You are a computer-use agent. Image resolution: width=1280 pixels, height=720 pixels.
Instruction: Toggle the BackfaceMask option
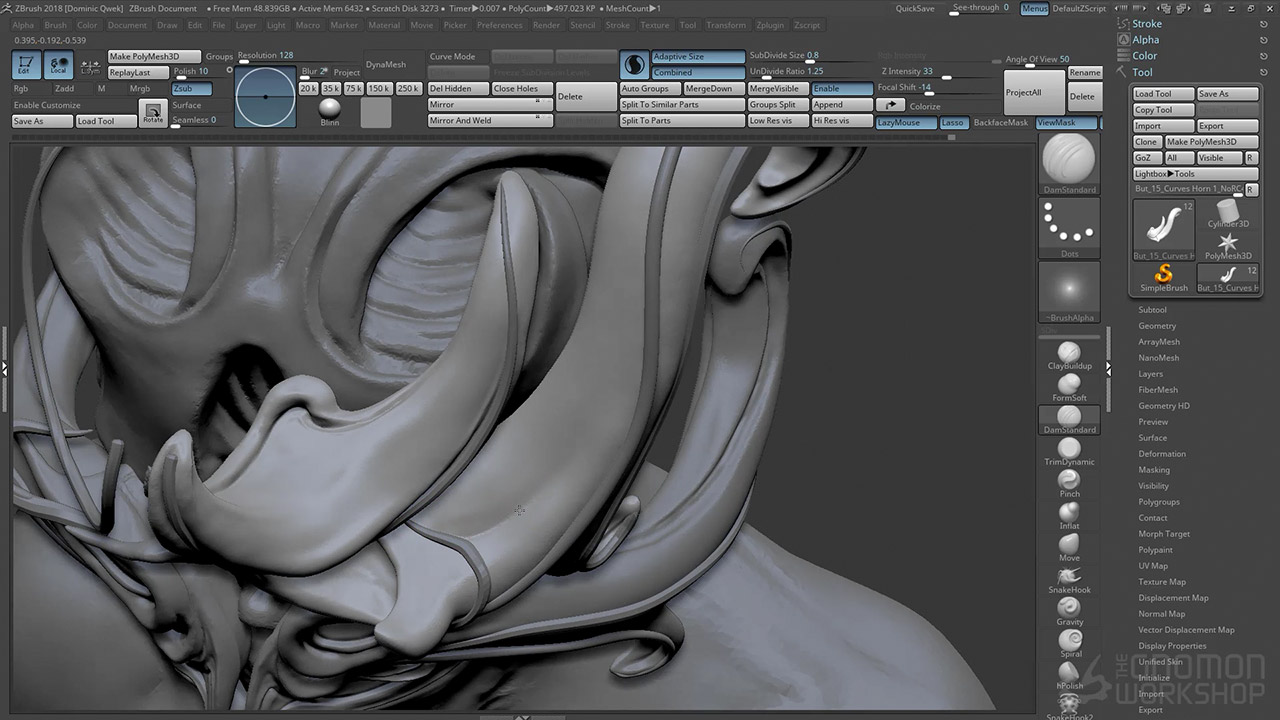tap(1000, 122)
